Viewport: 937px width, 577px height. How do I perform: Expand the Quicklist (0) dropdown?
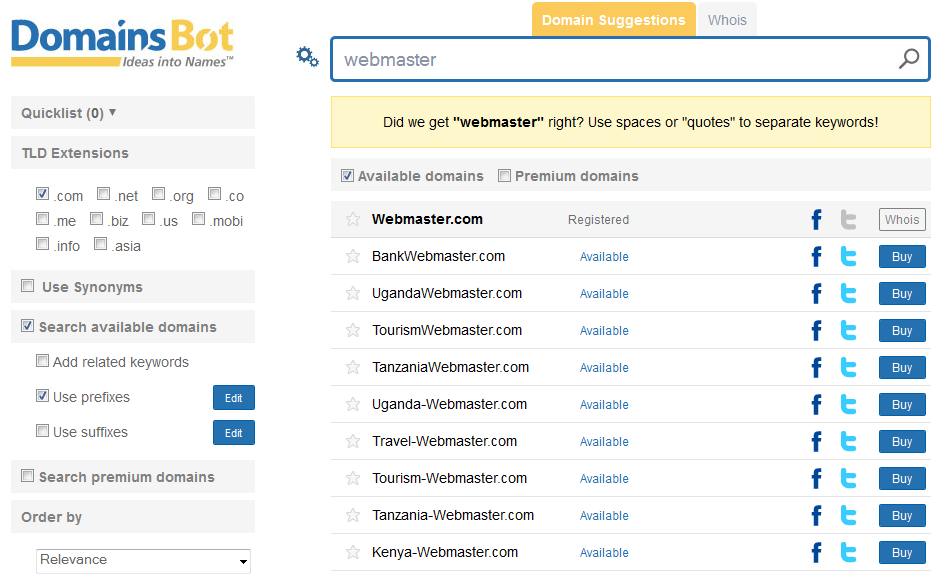[69, 113]
